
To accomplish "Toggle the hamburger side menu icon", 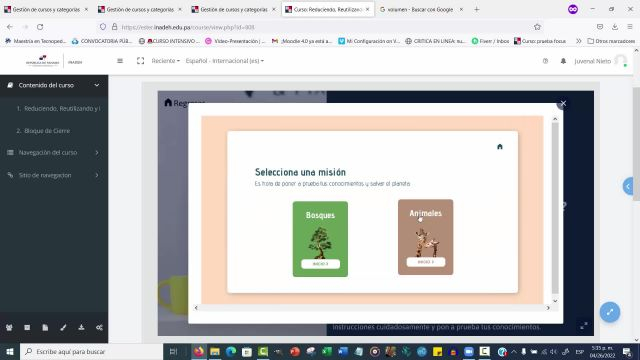I will (x=120, y=61).
